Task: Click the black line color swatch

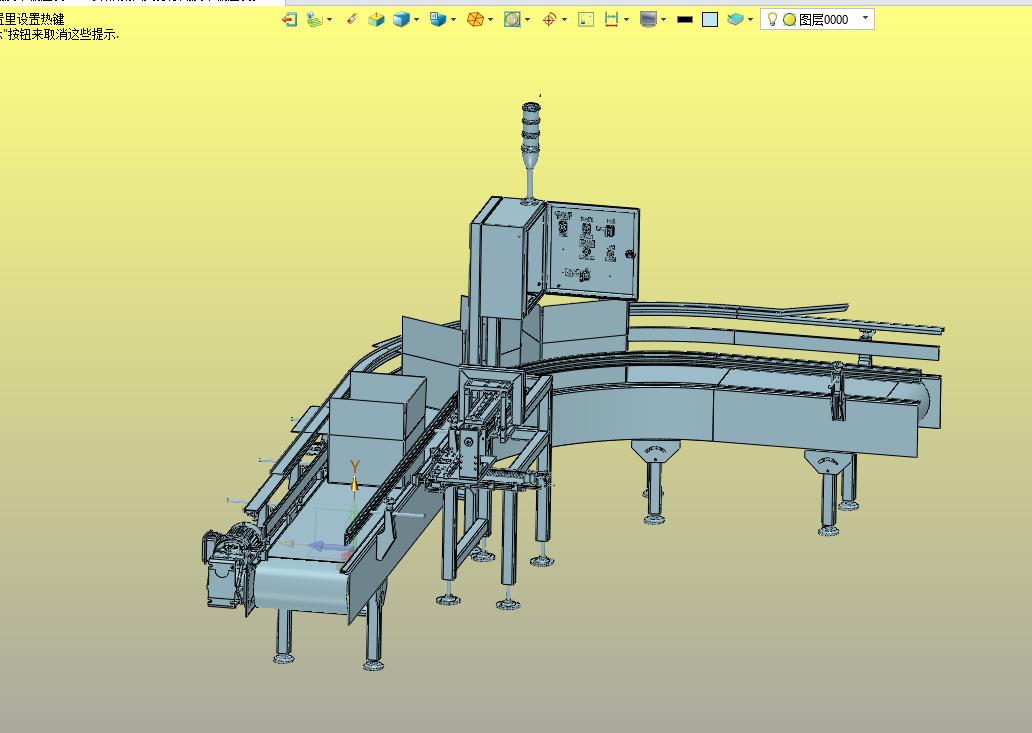Action: point(685,19)
